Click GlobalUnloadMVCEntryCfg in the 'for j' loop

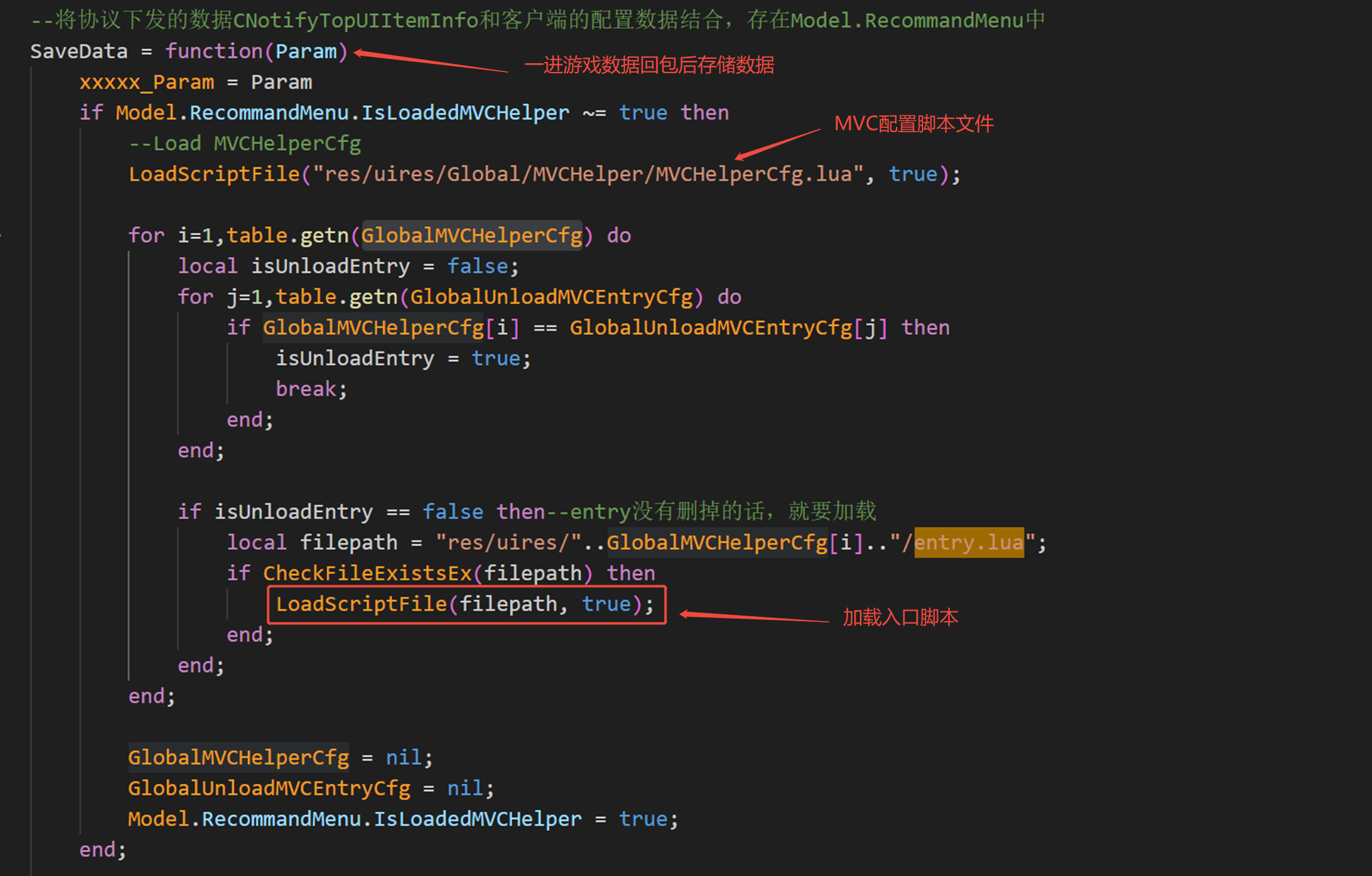click(x=551, y=297)
